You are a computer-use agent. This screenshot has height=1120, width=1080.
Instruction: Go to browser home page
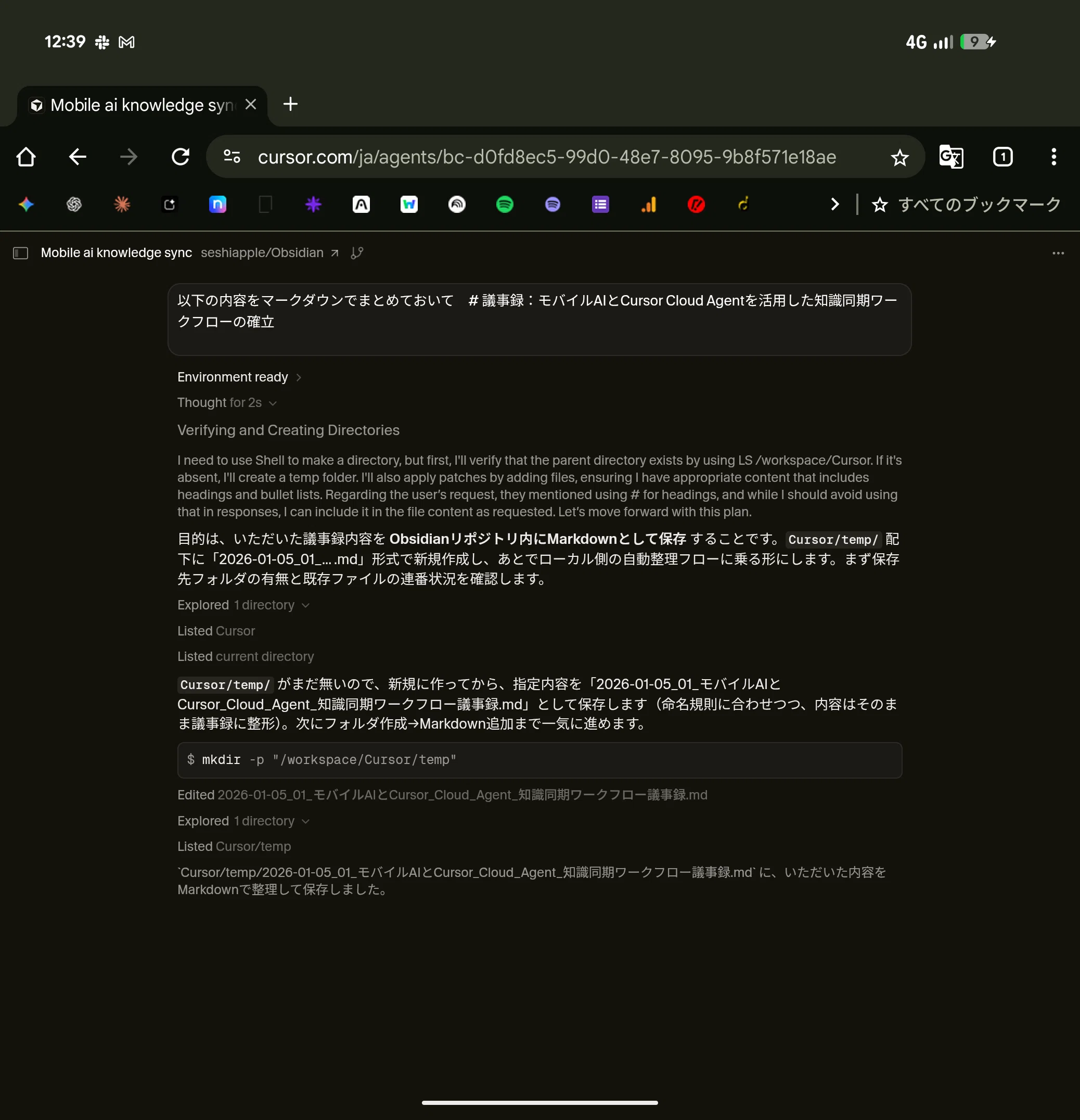[27, 157]
